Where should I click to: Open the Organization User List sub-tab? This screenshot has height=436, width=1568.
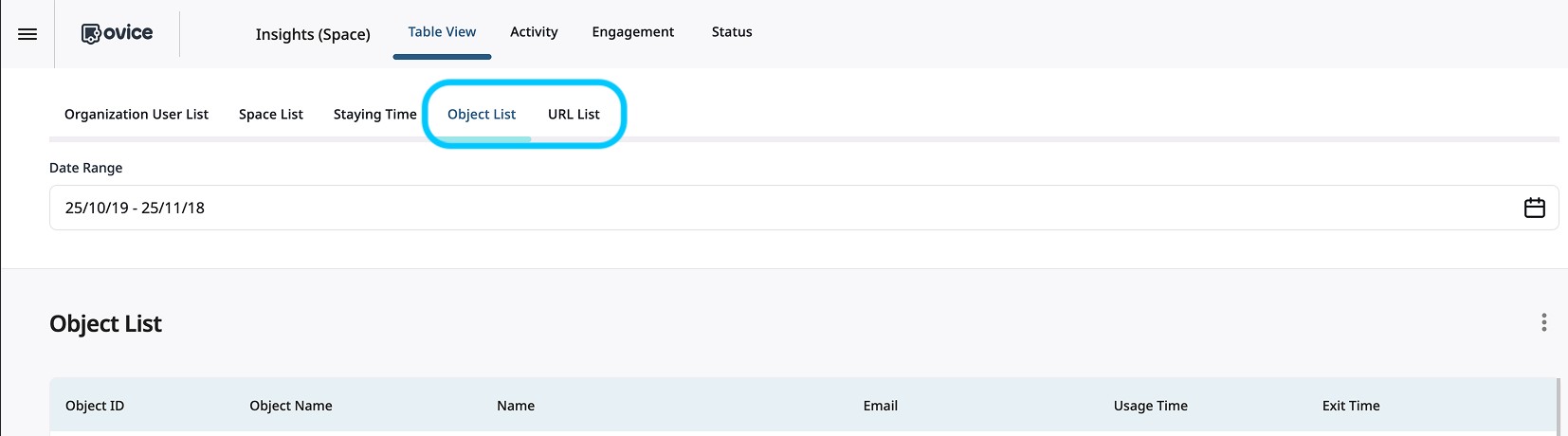137,115
